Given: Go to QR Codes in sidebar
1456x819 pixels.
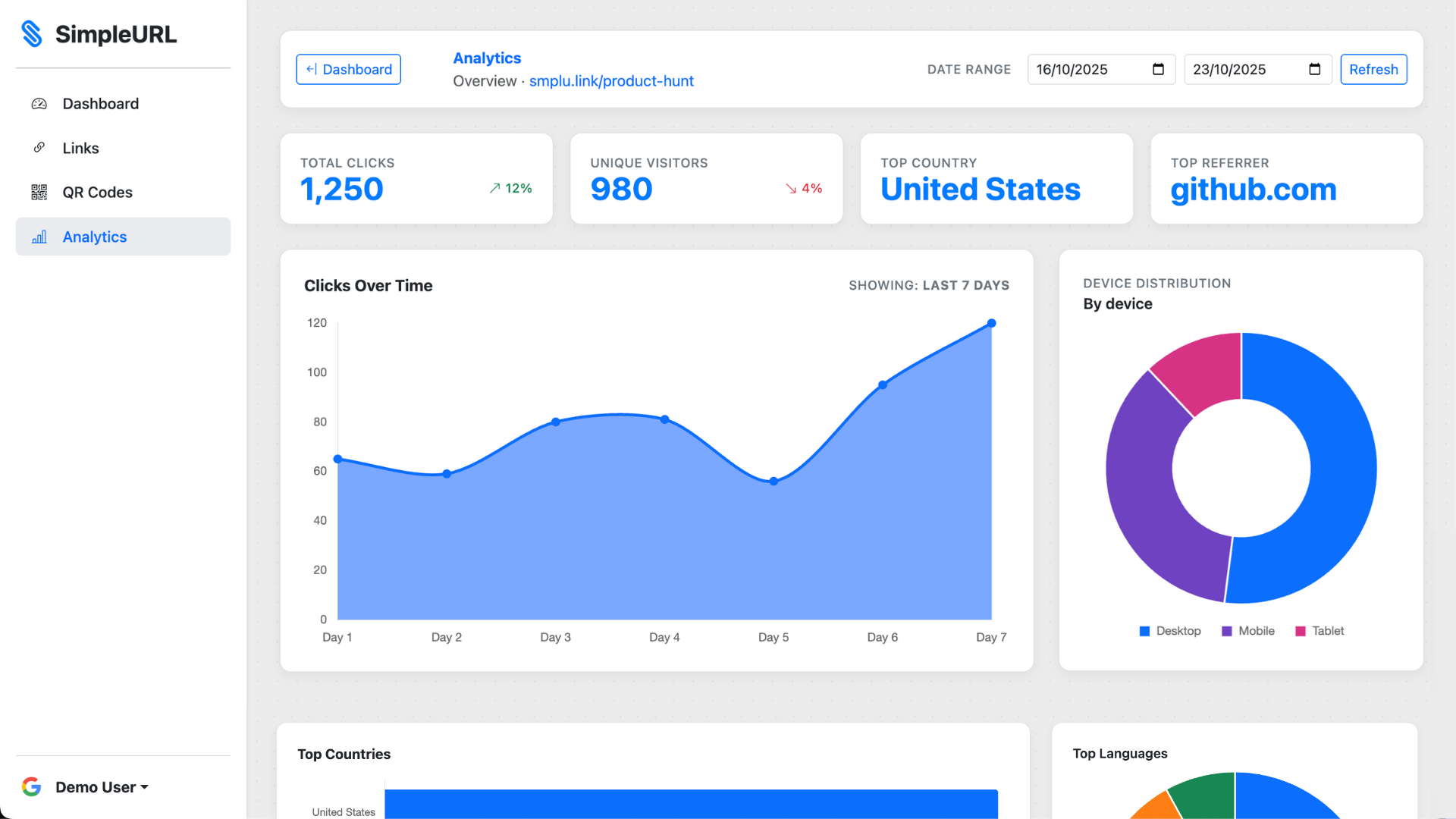Looking at the screenshot, I should (x=97, y=193).
